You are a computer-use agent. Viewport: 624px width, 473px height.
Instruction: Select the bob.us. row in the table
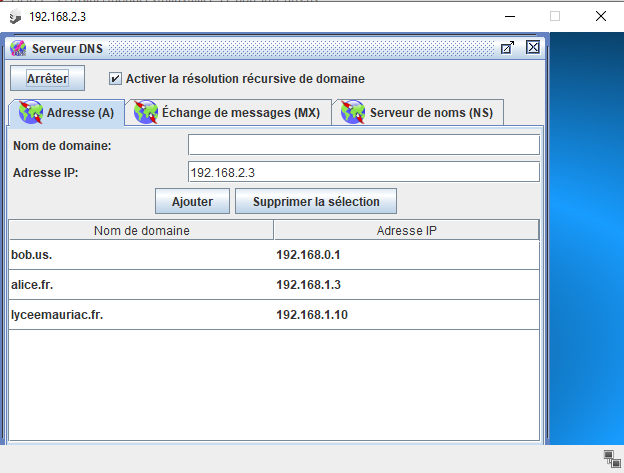tap(140, 255)
